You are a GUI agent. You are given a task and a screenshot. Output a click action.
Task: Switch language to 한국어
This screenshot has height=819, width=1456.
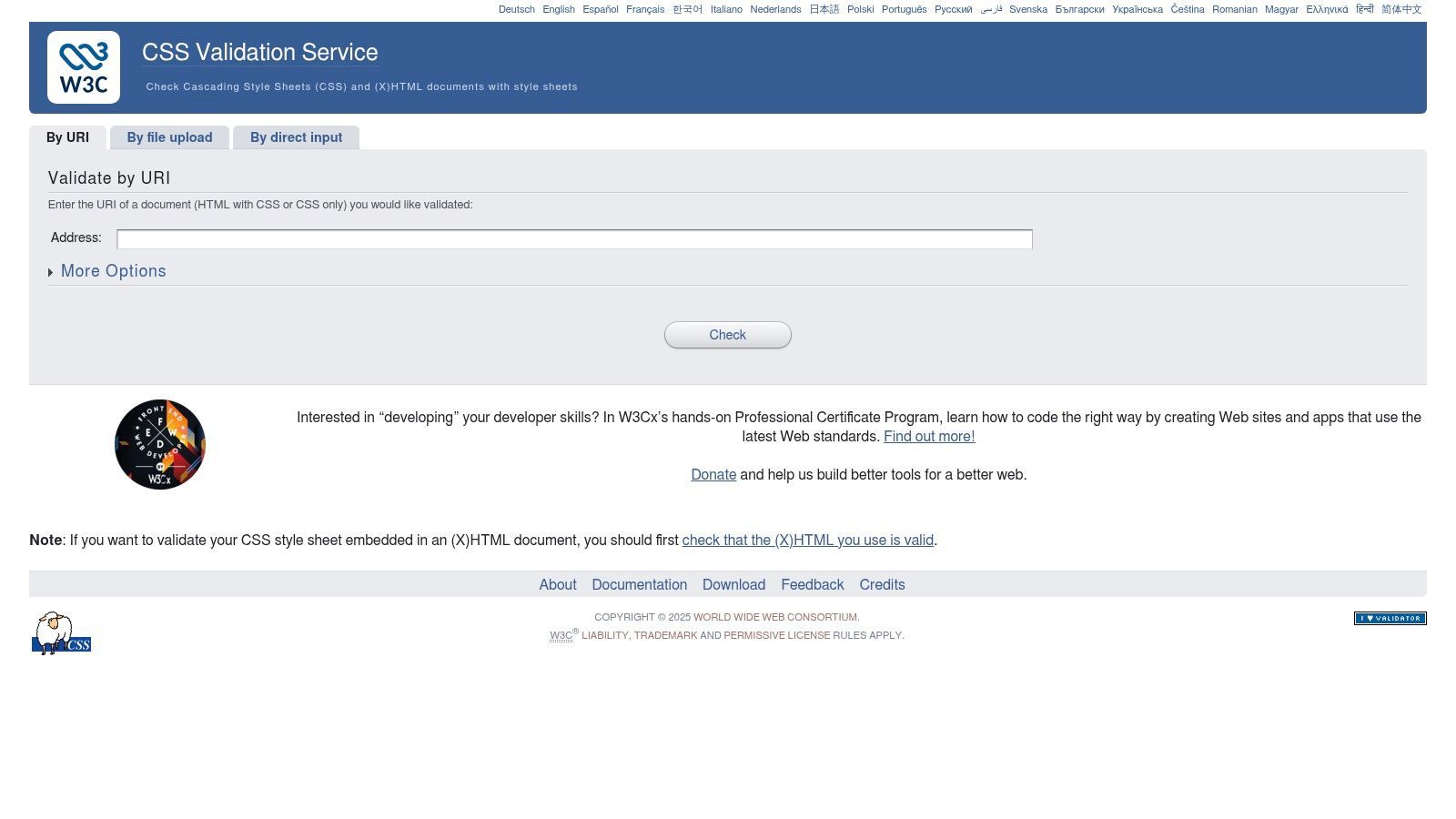click(687, 9)
